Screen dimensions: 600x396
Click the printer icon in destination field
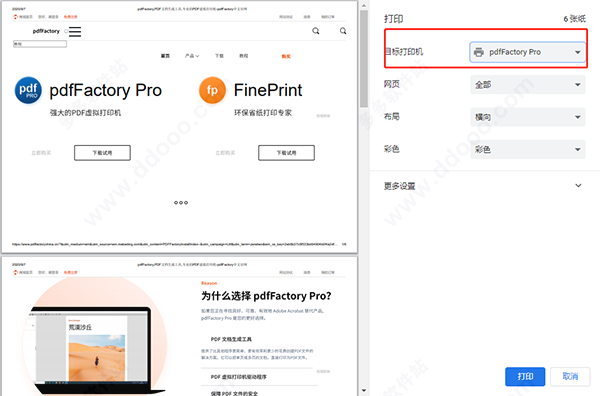tap(479, 52)
